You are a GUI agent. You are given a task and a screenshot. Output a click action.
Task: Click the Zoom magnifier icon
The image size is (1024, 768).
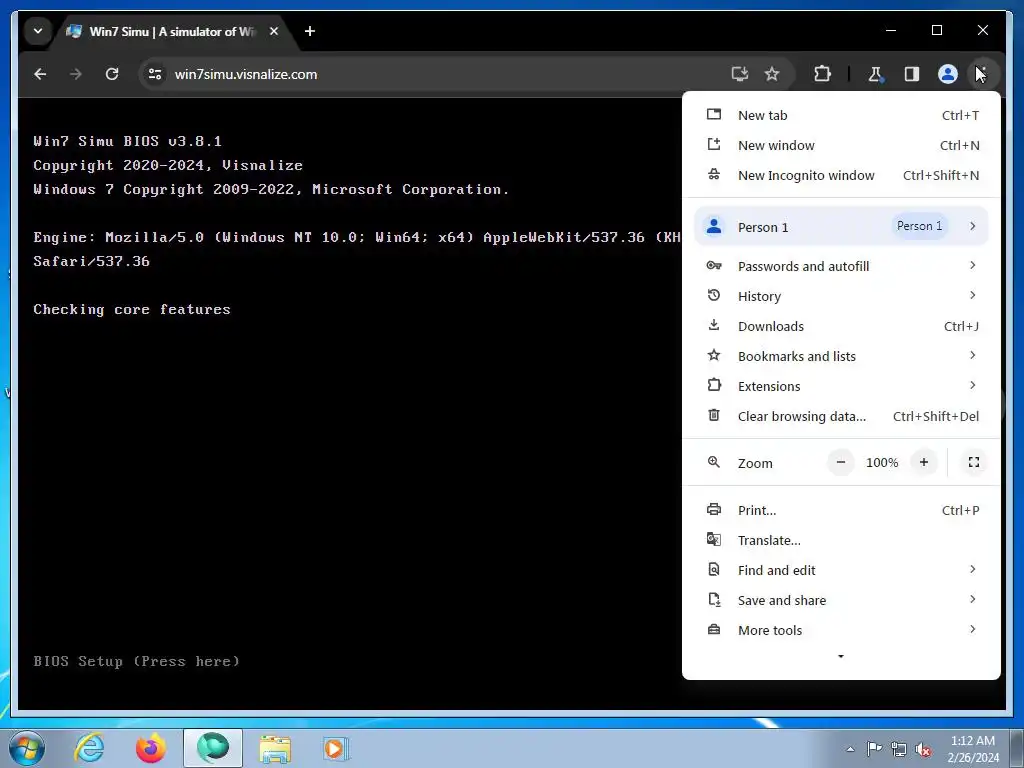pos(714,462)
